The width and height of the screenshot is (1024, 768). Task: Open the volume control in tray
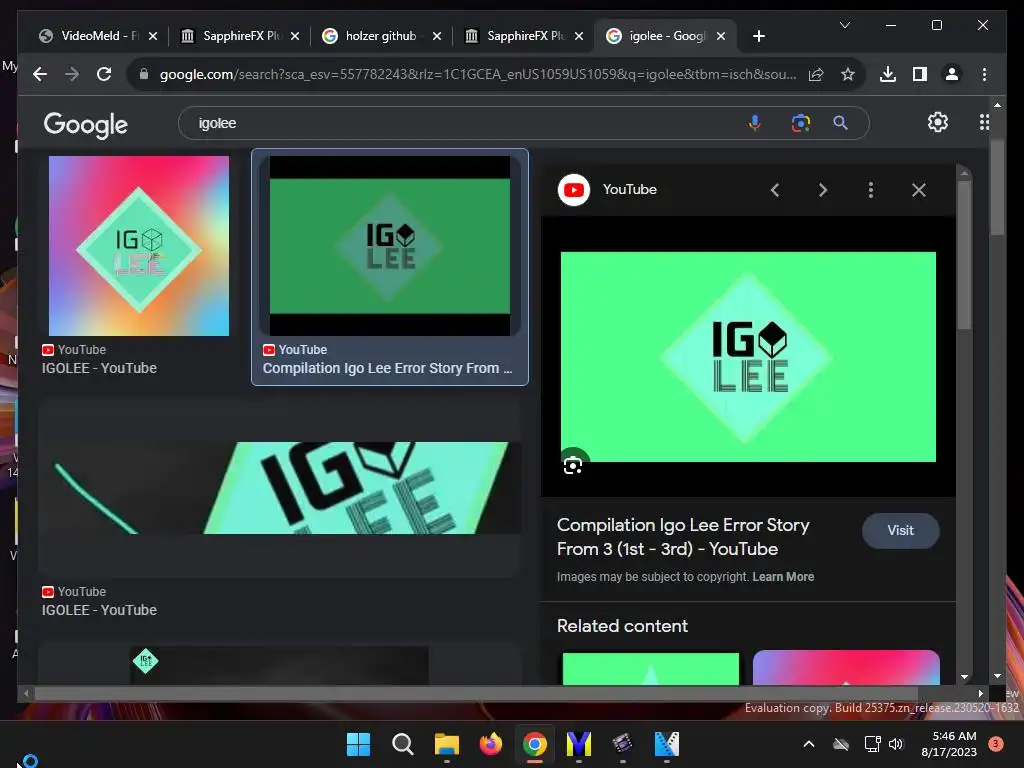[x=896, y=744]
